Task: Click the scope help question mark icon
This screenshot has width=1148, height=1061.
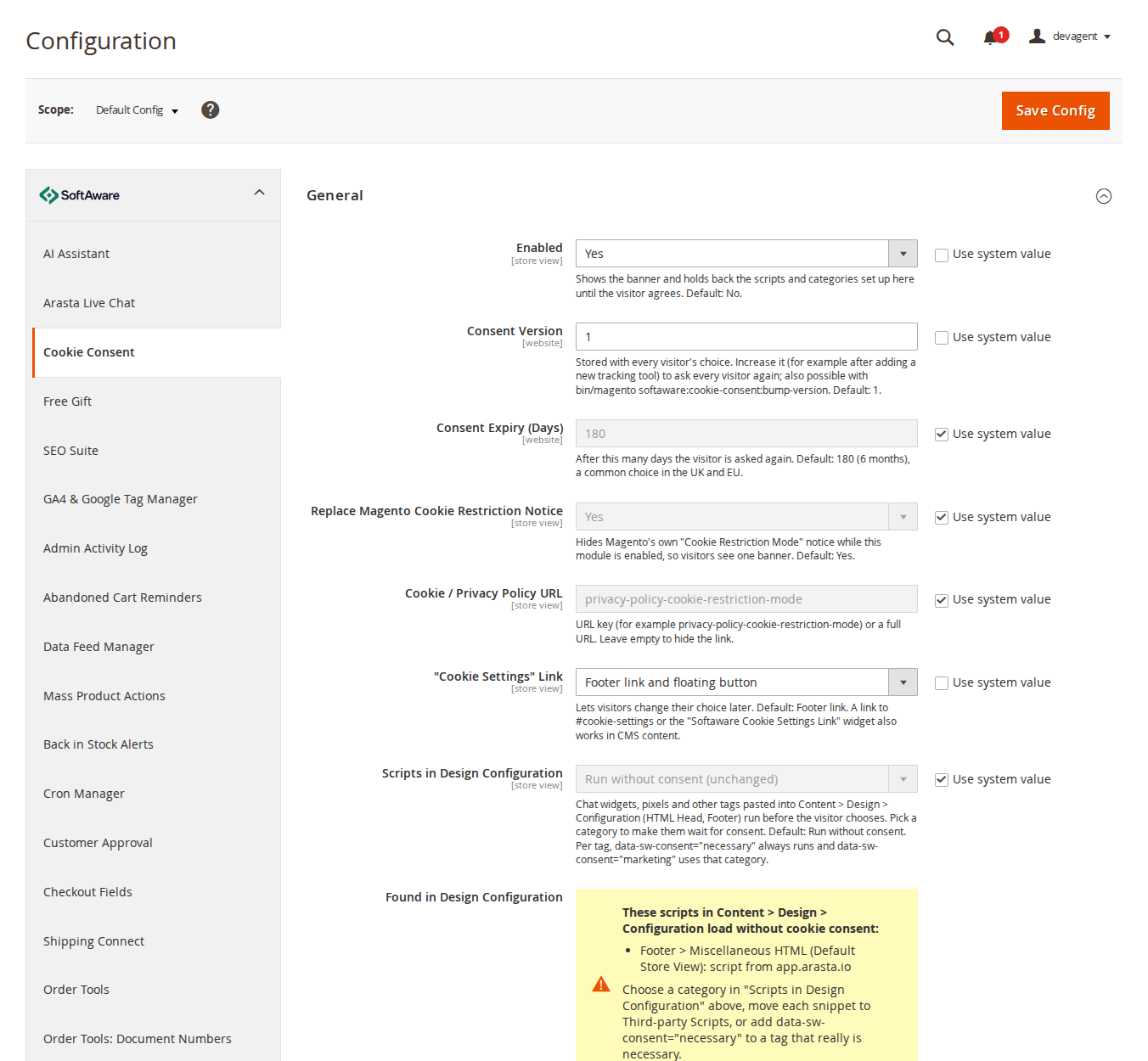Action: (211, 109)
